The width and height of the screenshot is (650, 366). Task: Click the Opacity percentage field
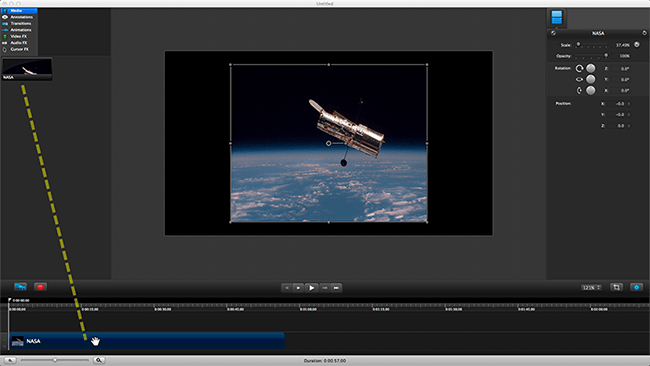(x=622, y=56)
